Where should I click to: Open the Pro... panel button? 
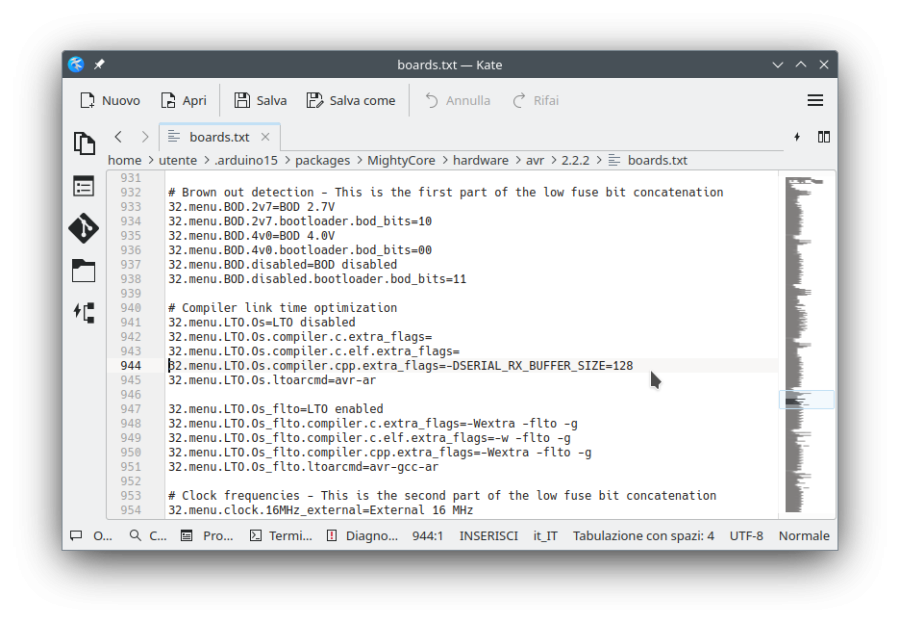pyautogui.click(x=207, y=536)
